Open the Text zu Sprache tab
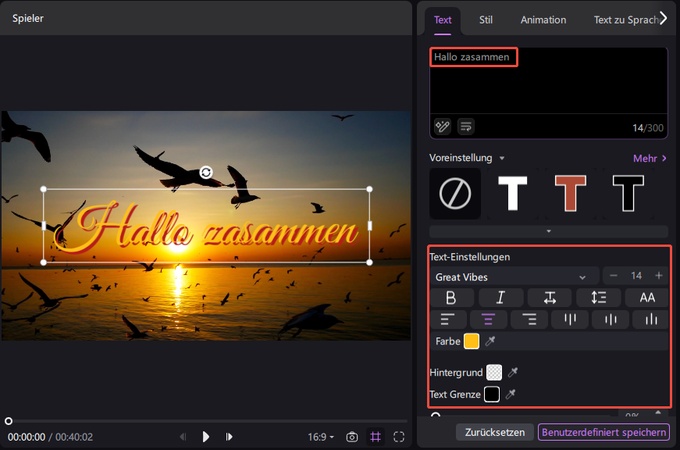Viewport: 680px width, 450px height. click(625, 20)
